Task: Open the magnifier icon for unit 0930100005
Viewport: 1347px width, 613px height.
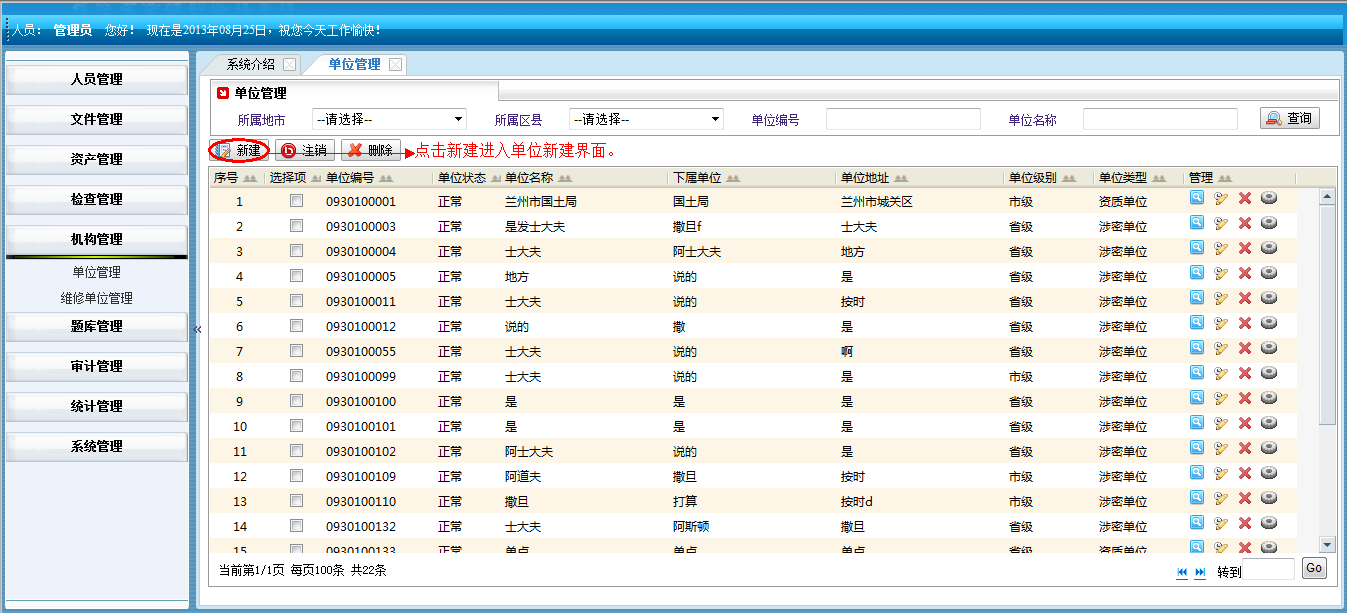Action: click(x=1196, y=272)
